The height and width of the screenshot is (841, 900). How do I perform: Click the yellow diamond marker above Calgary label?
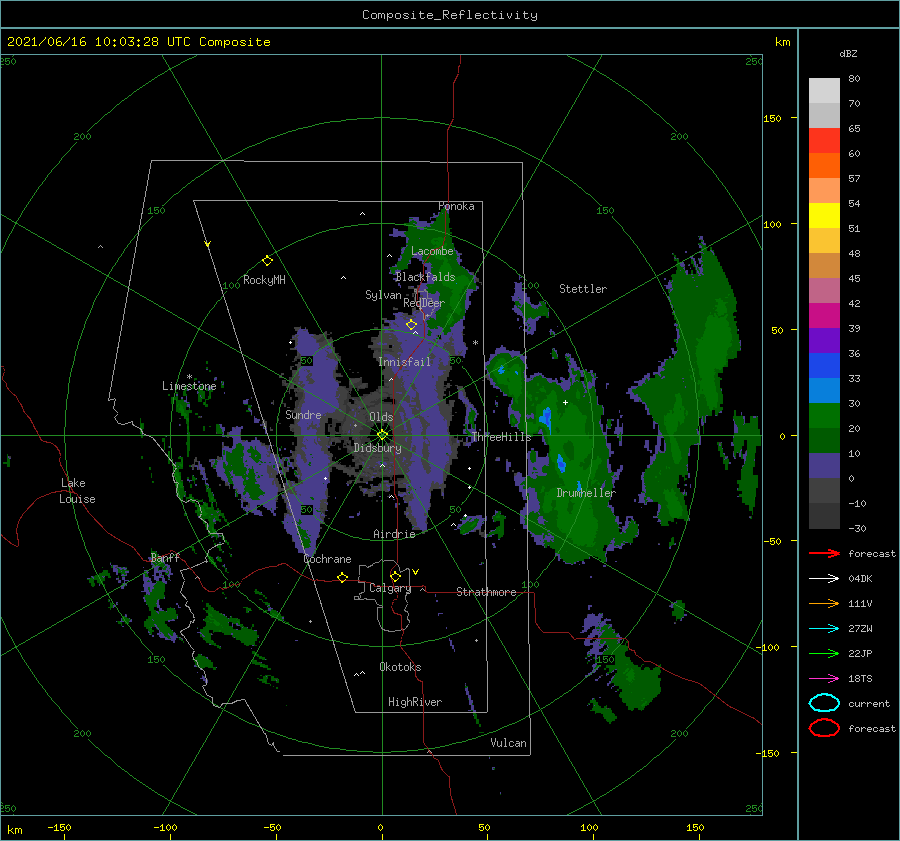tap(395, 576)
